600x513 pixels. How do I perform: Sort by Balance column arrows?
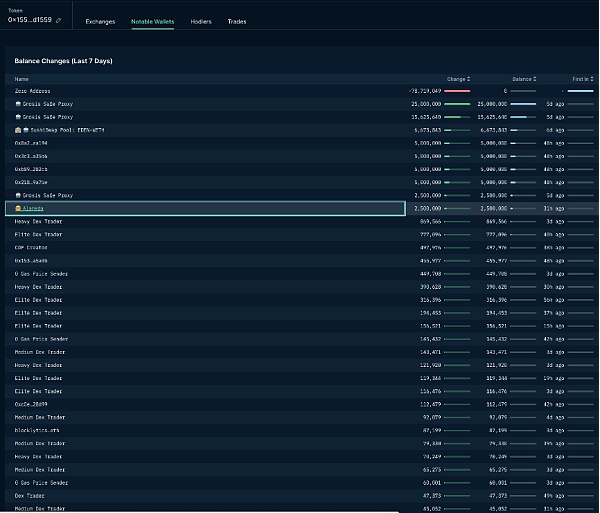pyautogui.click(x=535, y=78)
